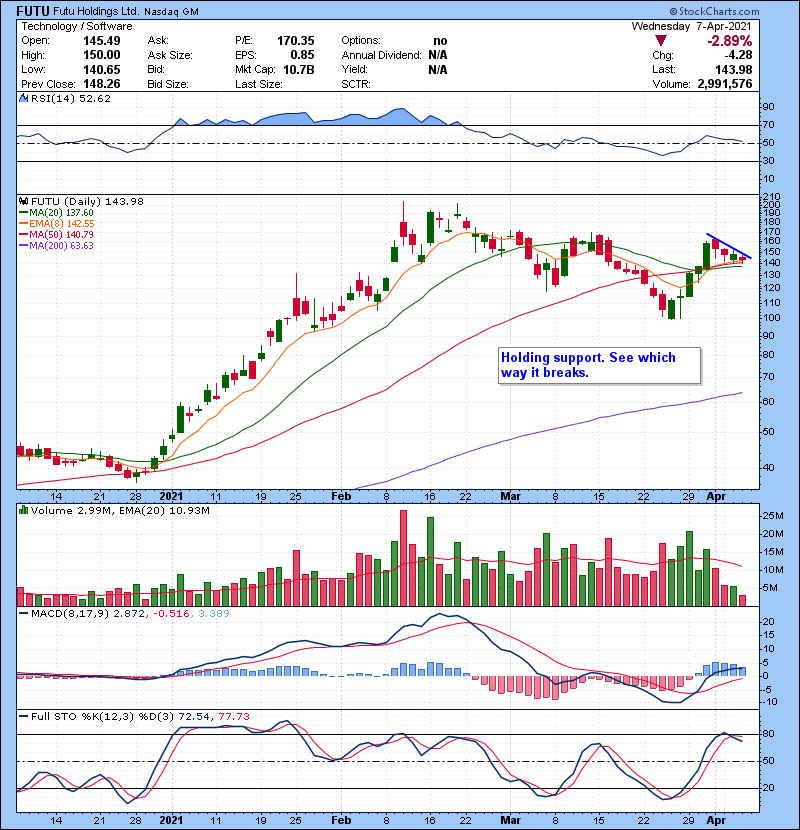Click the candlestick icon beside FUTU (Daily)

coord(23,202)
